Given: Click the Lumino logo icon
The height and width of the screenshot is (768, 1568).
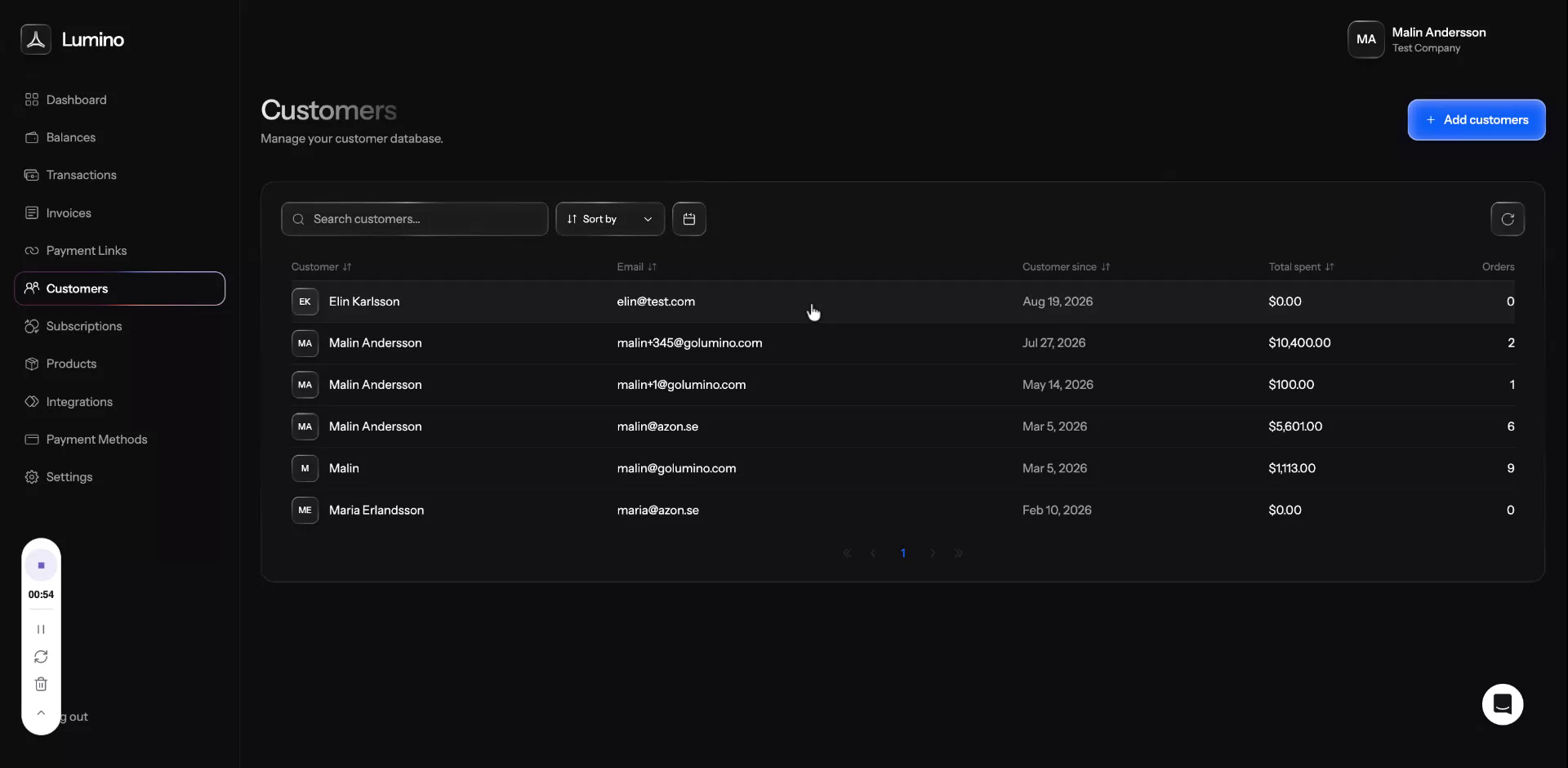Looking at the screenshot, I should (36, 39).
